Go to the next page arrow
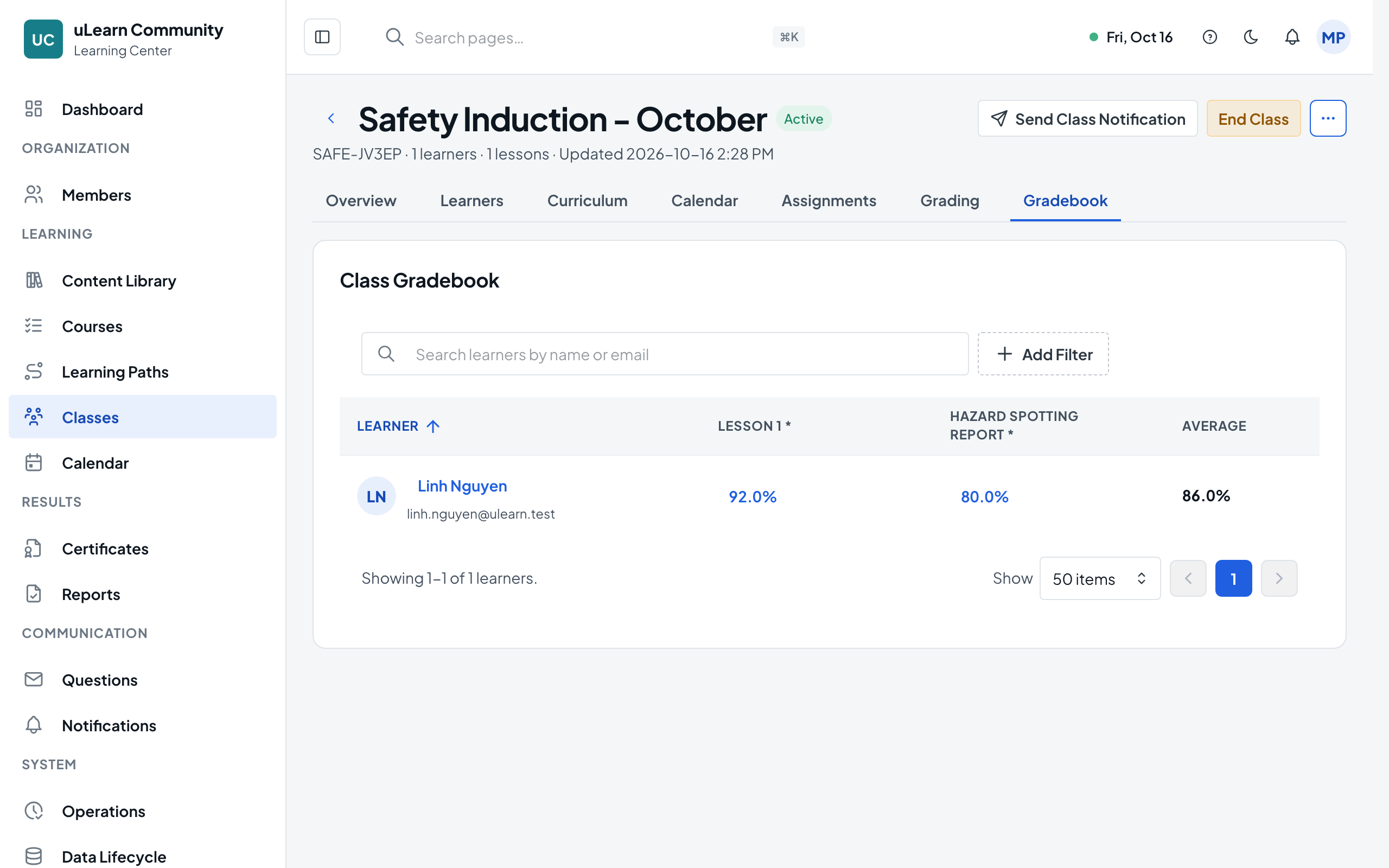The image size is (1389, 868). tap(1279, 579)
